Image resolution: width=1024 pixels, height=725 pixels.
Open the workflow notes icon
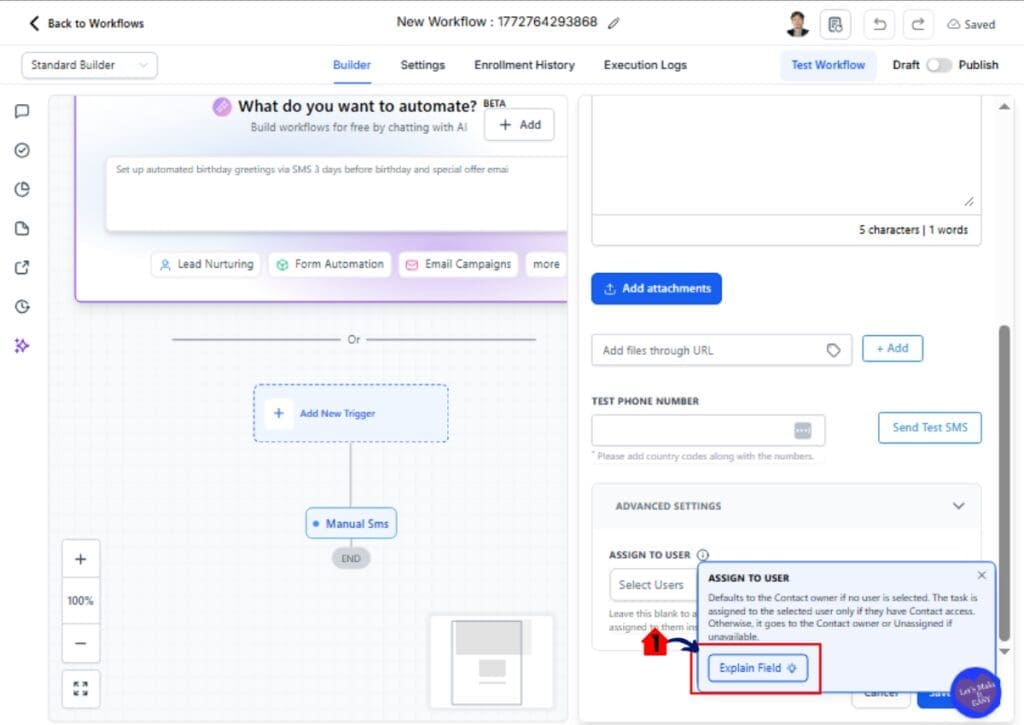[835, 24]
